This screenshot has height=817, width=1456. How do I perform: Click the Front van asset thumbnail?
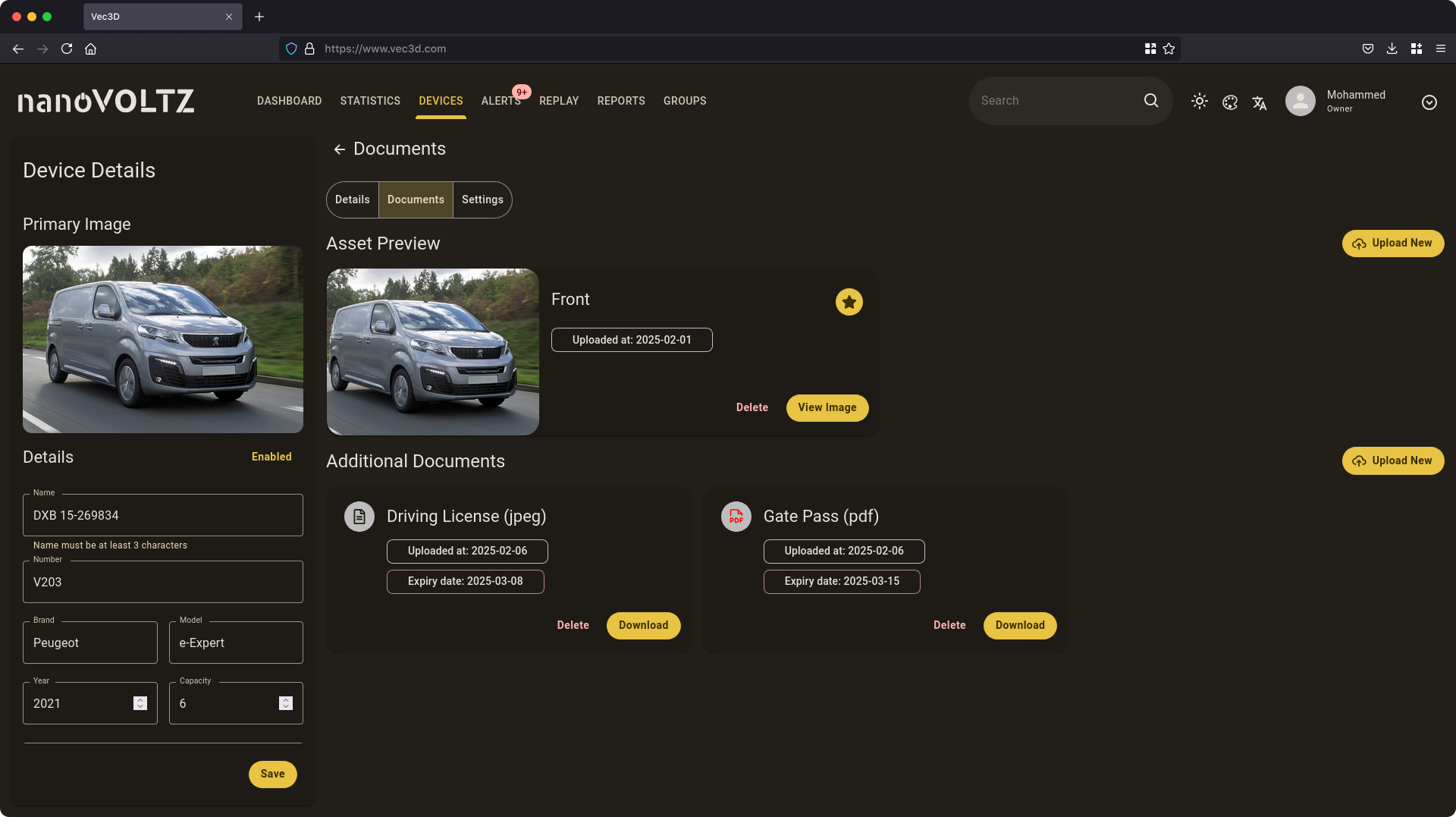[433, 352]
